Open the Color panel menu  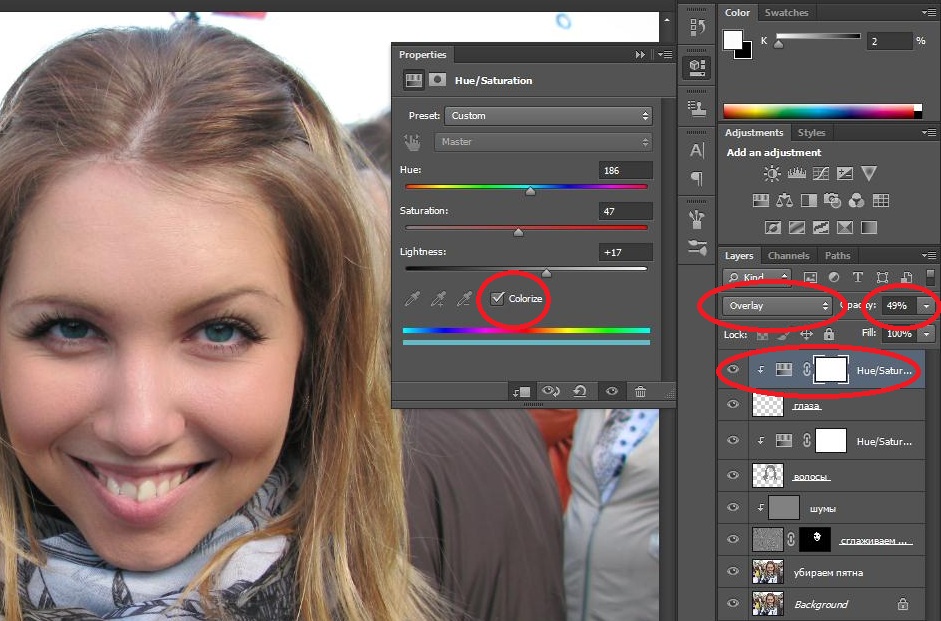[x=929, y=13]
